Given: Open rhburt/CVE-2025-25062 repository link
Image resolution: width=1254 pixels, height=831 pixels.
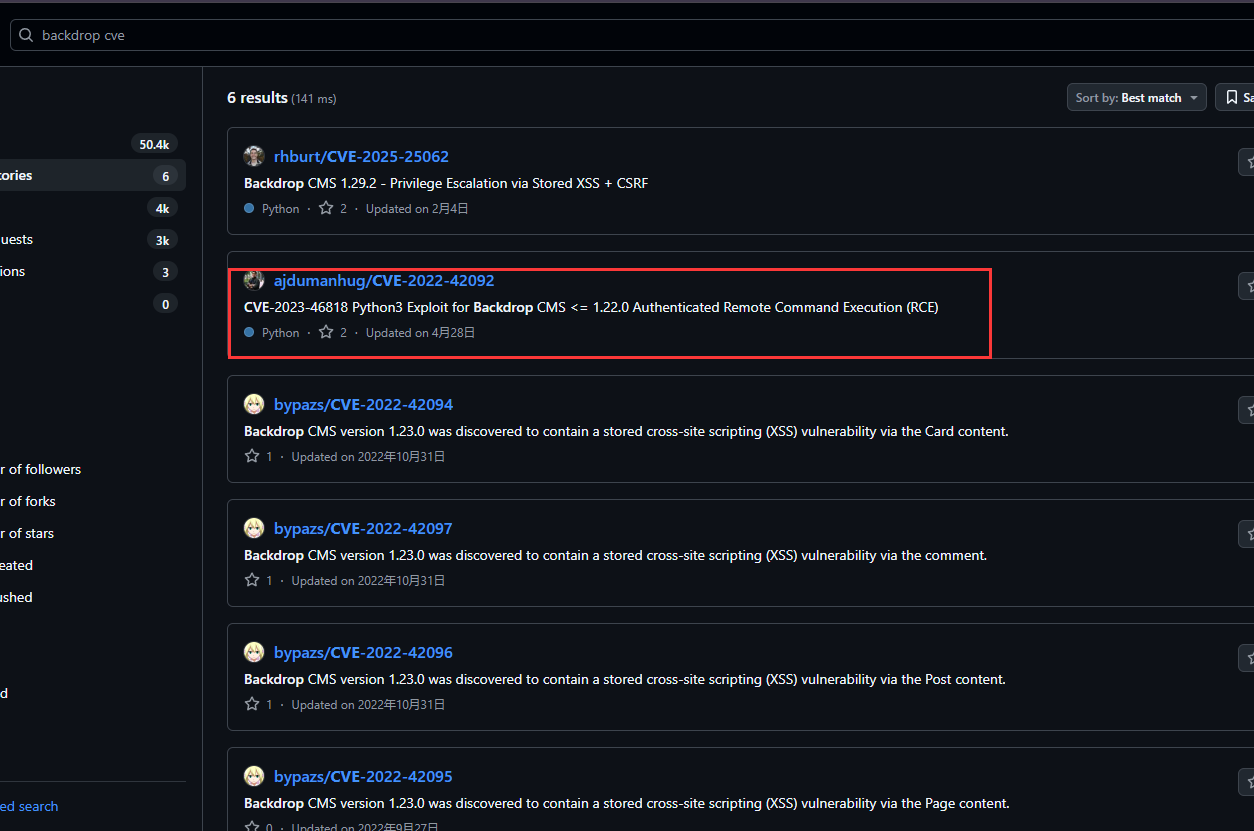Looking at the screenshot, I should (361, 156).
